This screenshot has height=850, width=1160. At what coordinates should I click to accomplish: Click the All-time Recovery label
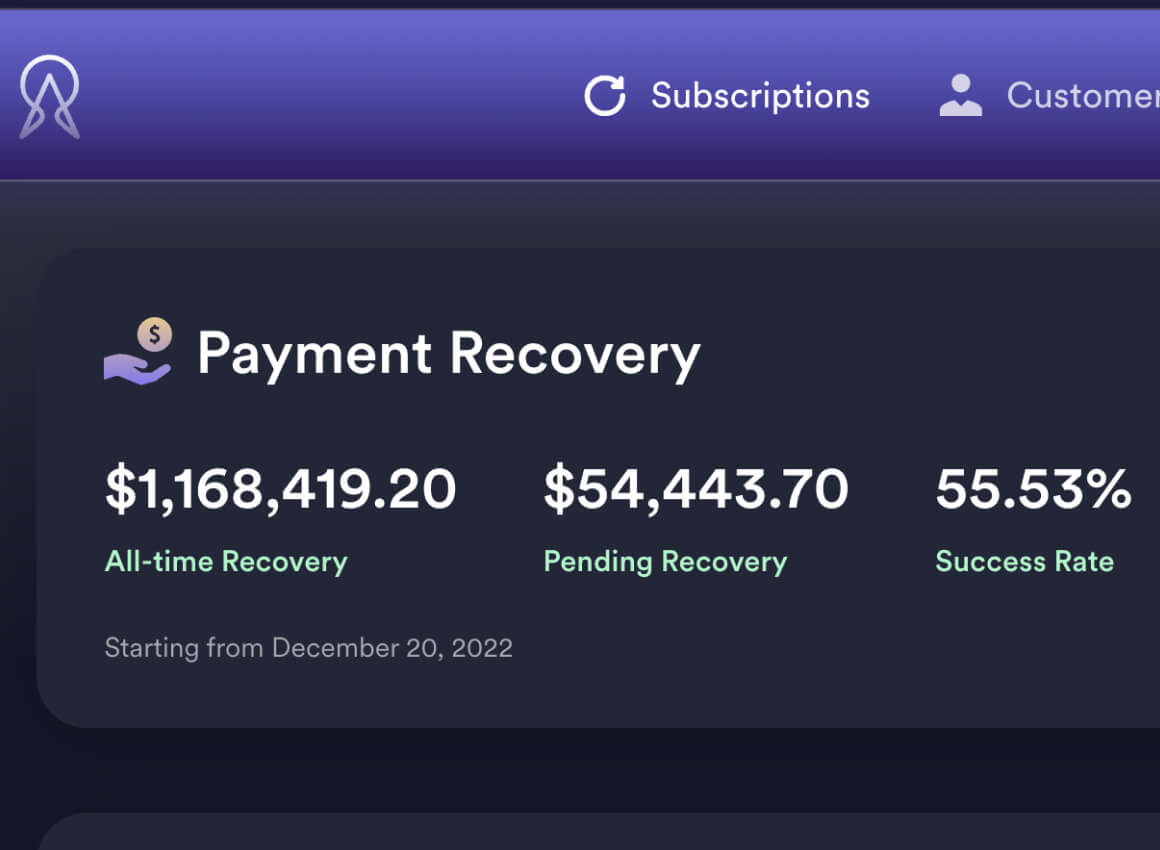click(x=226, y=562)
